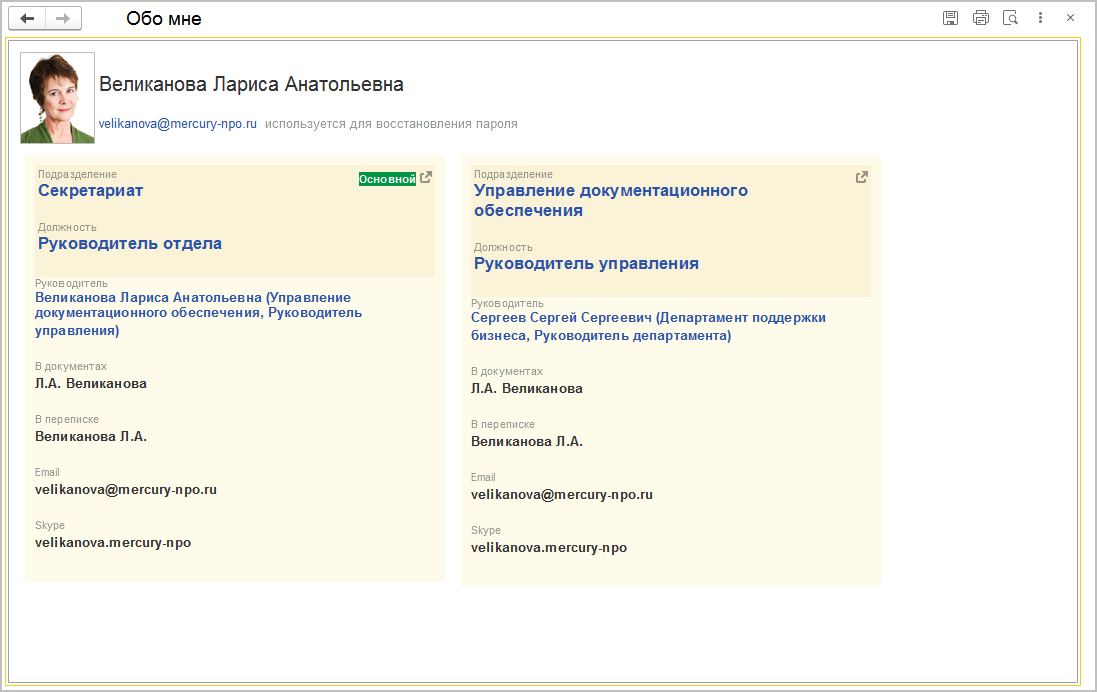Click the velikanova@mercury-npo.ru link under the name
Viewport: 1097px width, 692px height.
(x=178, y=124)
